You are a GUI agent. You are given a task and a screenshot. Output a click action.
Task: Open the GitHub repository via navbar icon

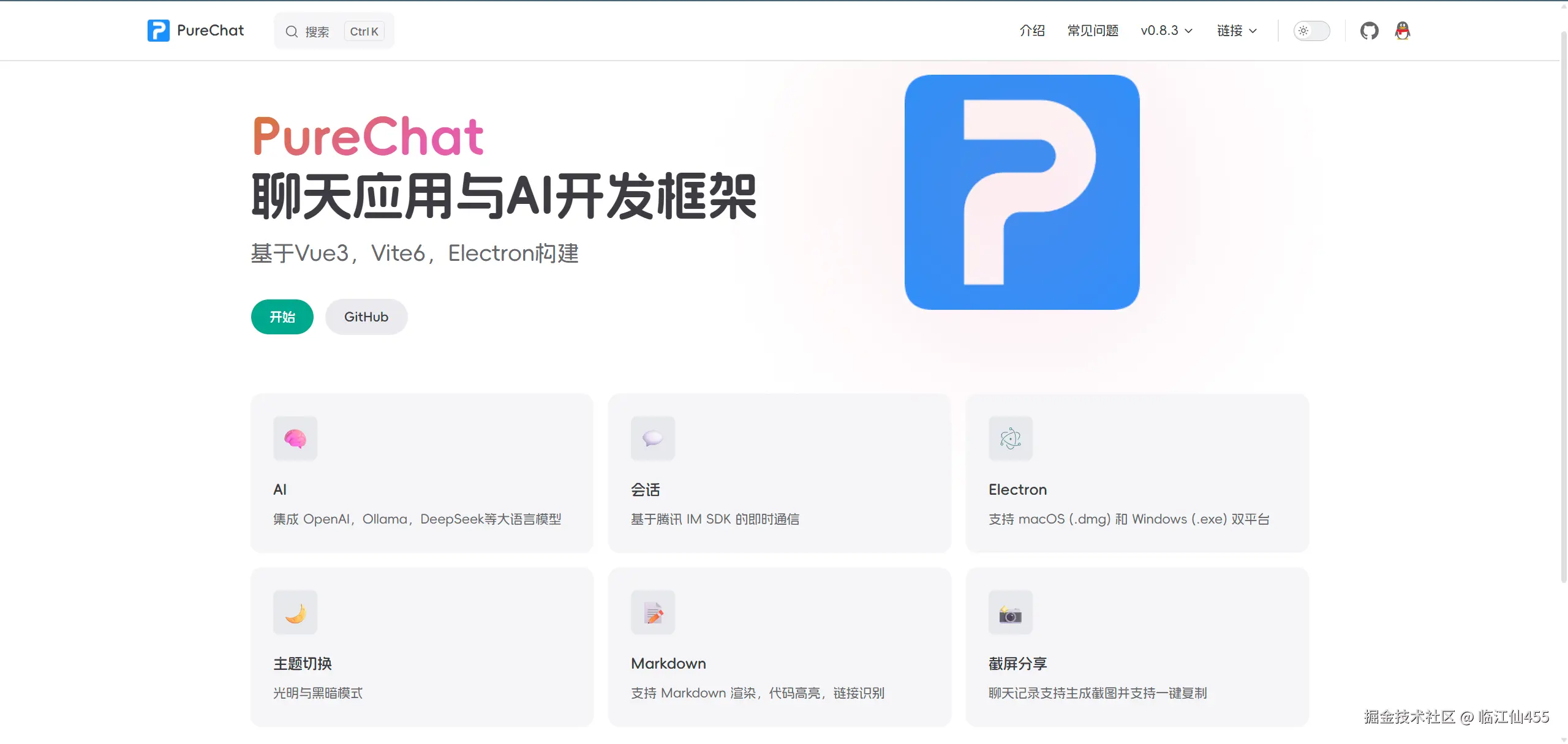[1370, 30]
